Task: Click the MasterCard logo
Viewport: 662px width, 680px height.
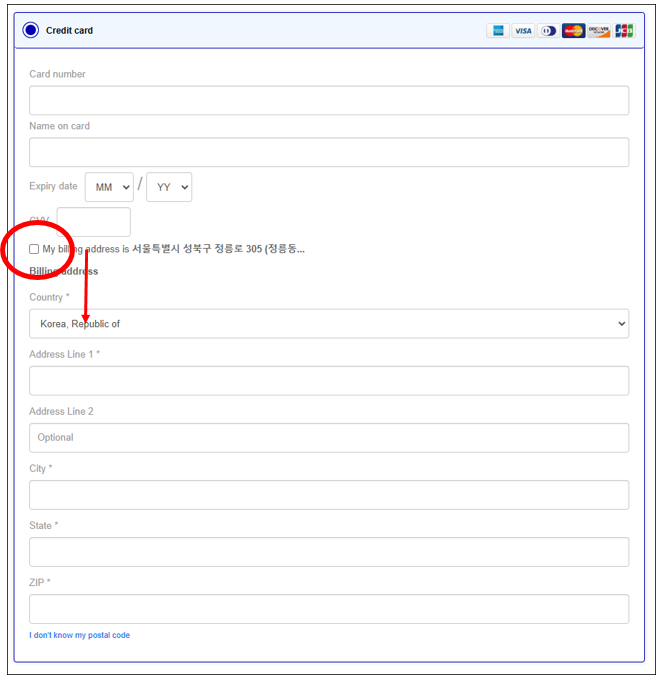Action: [x=573, y=31]
